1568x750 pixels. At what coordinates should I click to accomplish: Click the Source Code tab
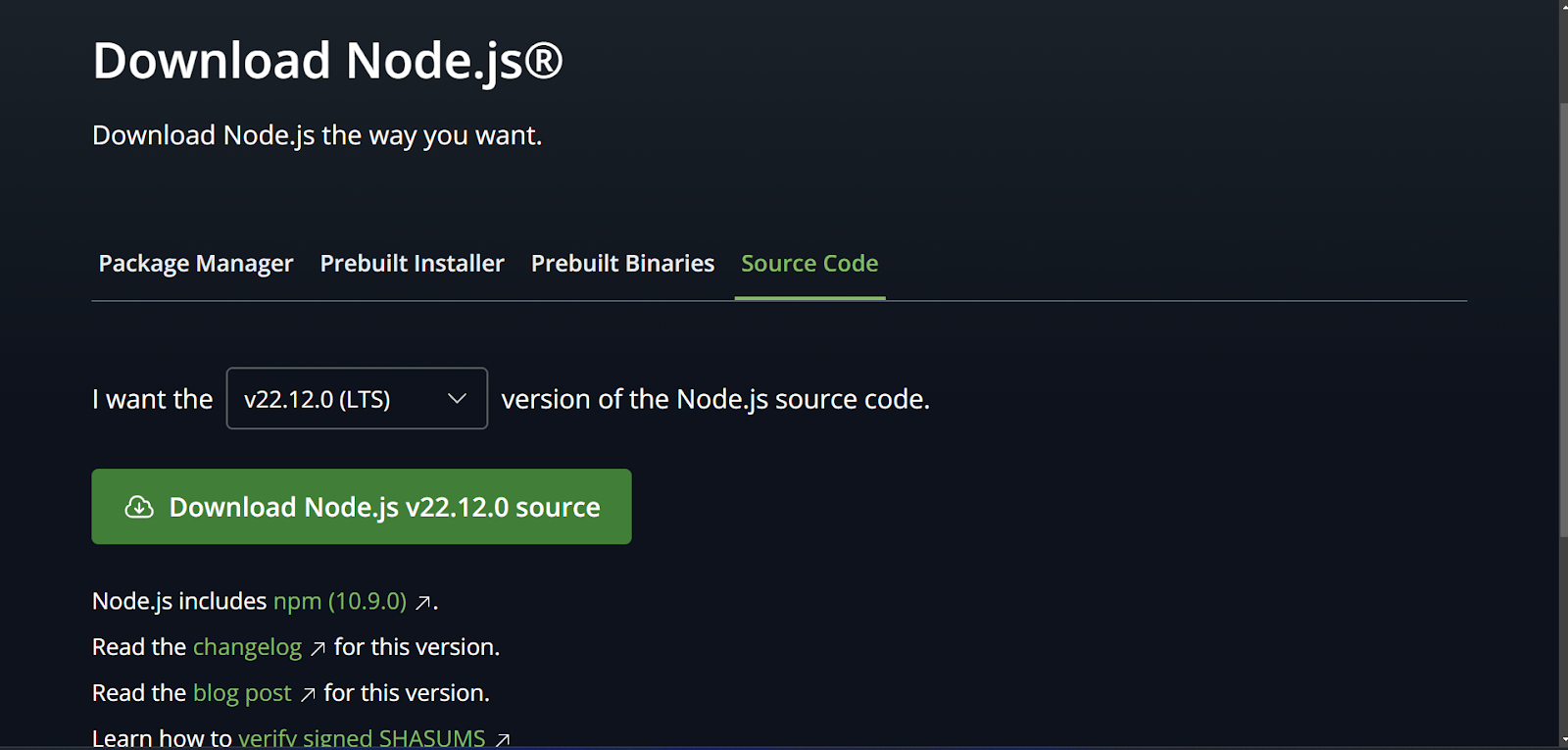click(x=809, y=264)
